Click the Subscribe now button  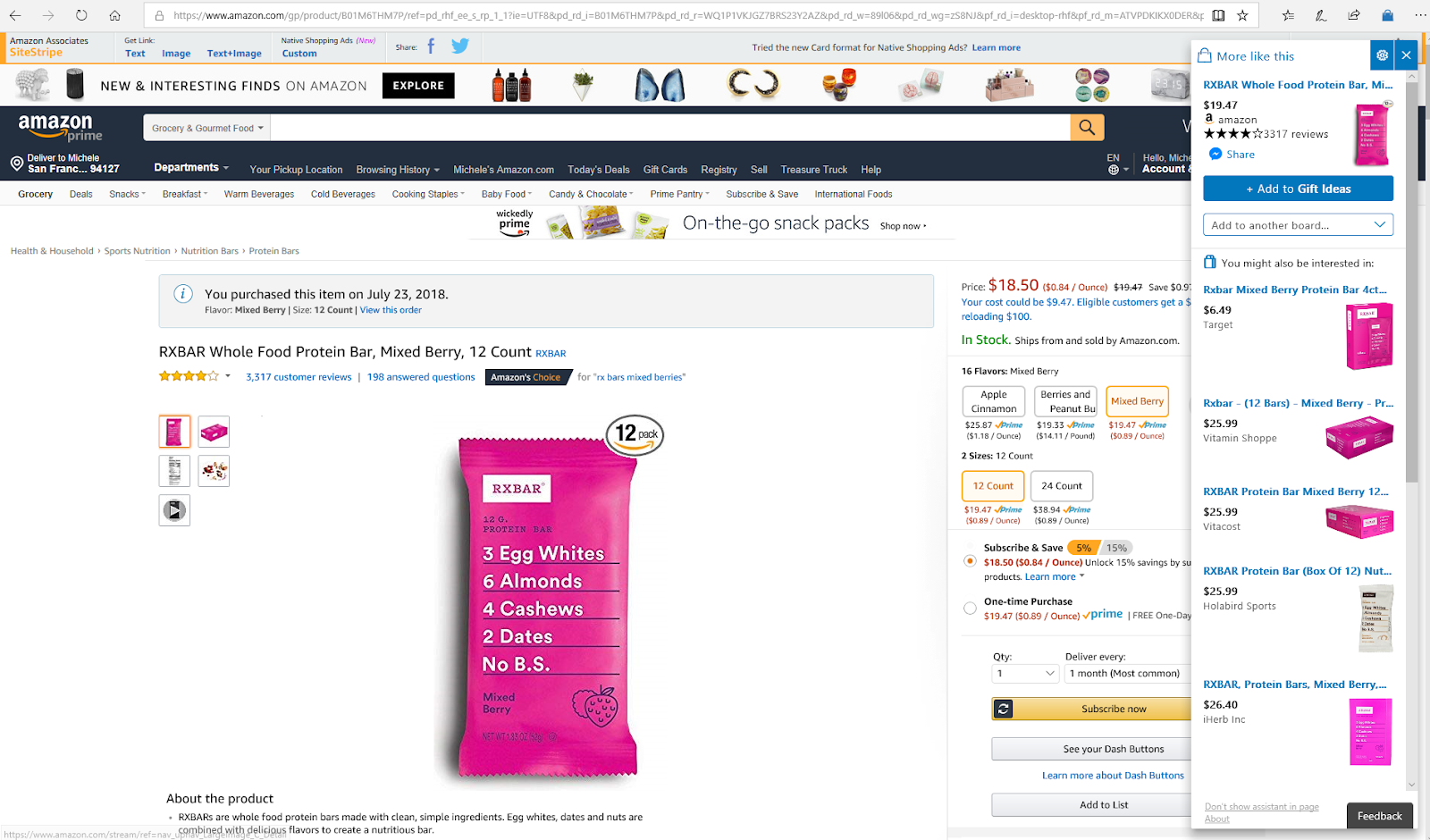pos(1091,709)
